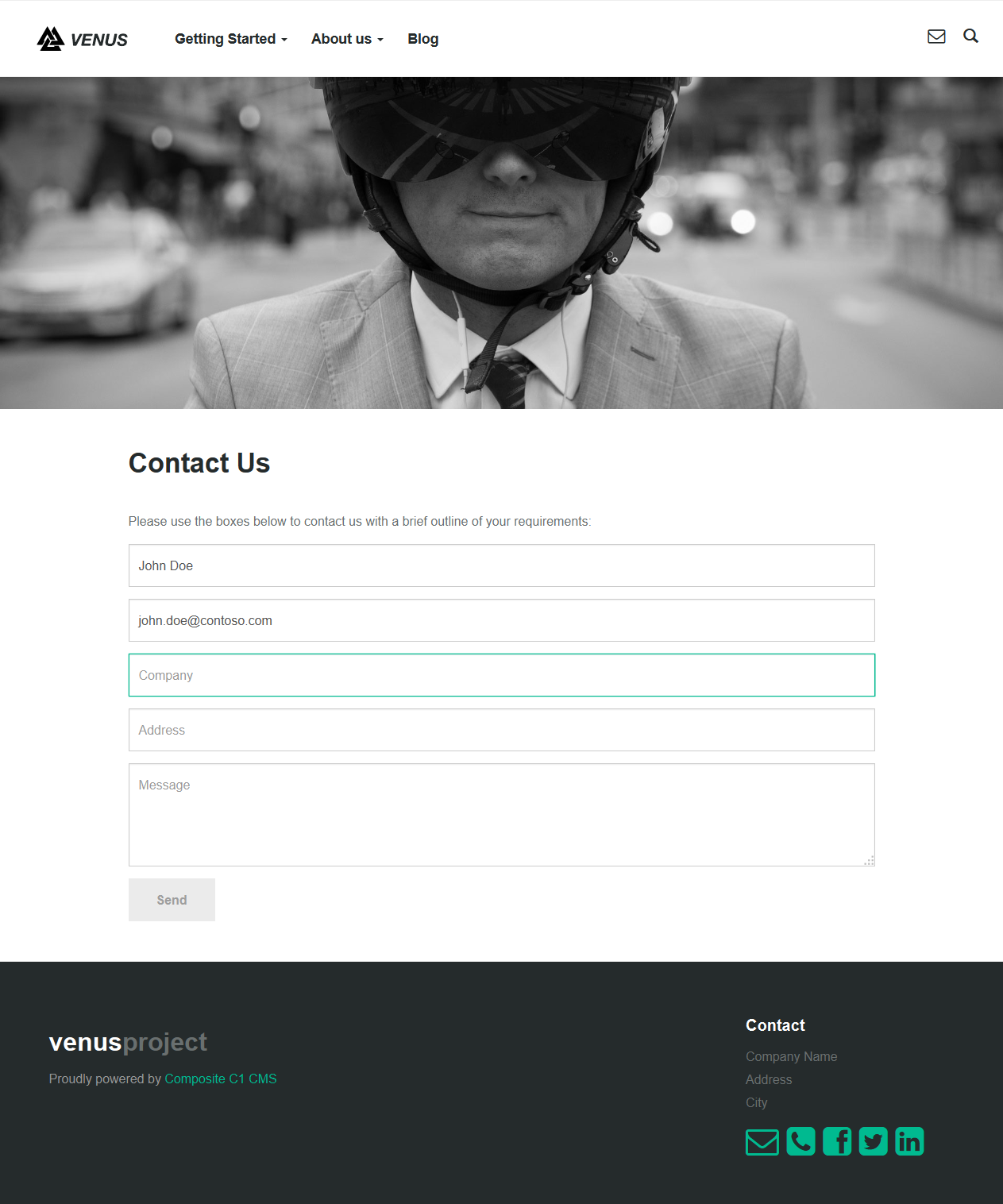The width and height of the screenshot is (1003, 1204).
Task: Expand the About us dropdown
Action: (347, 39)
